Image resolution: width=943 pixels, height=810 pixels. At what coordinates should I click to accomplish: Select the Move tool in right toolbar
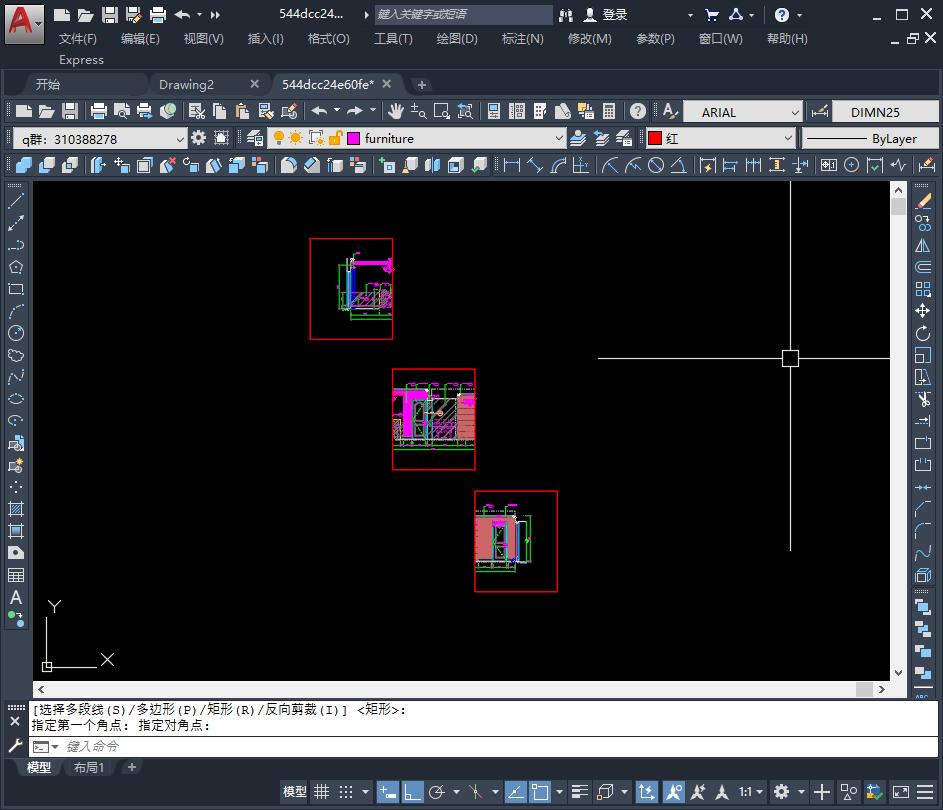point(922,312)
